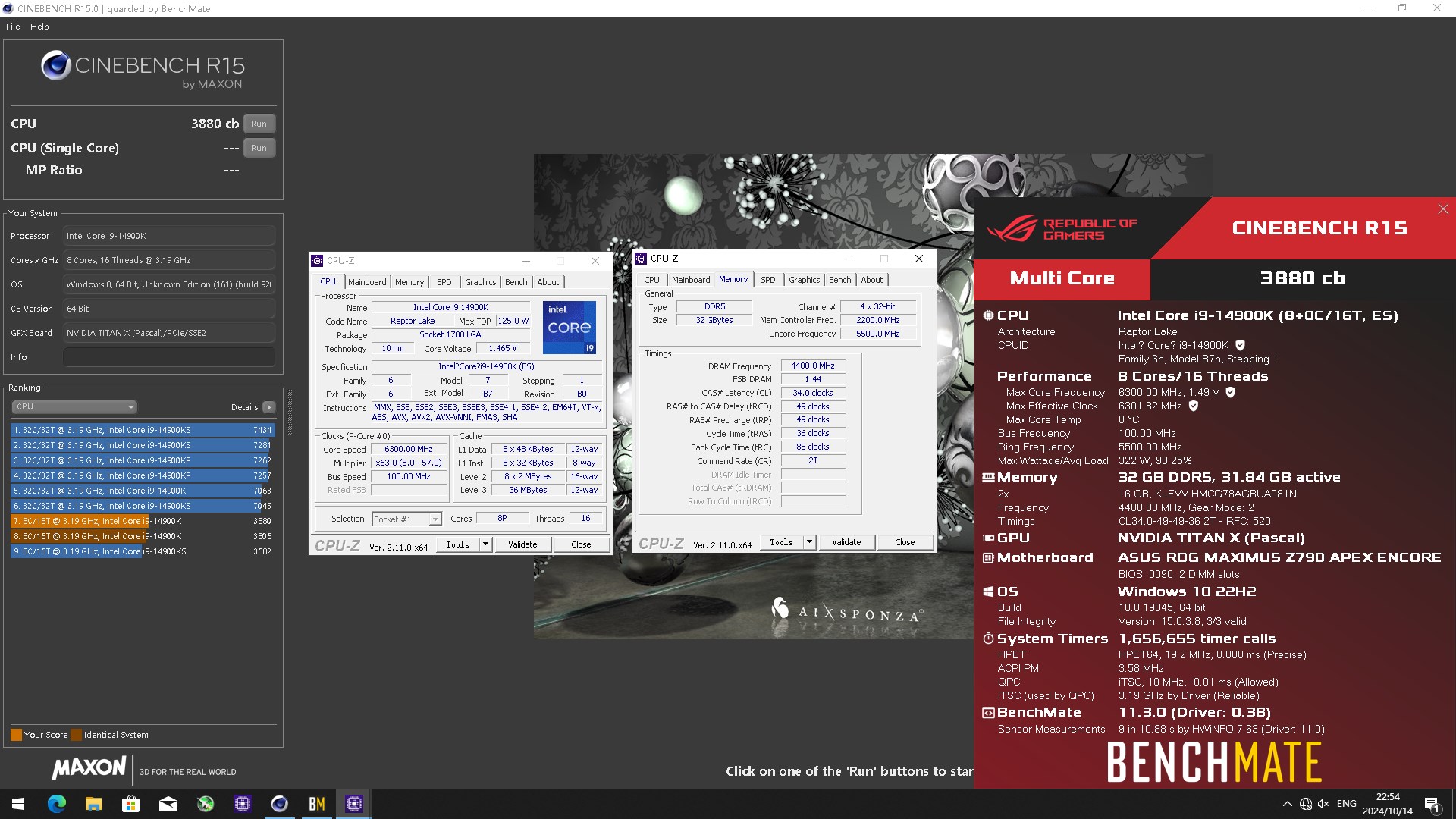1456x819 pixels.
Task: Open Tools dropdown arrow in right CPU-Z
Action: coord(809,542)
